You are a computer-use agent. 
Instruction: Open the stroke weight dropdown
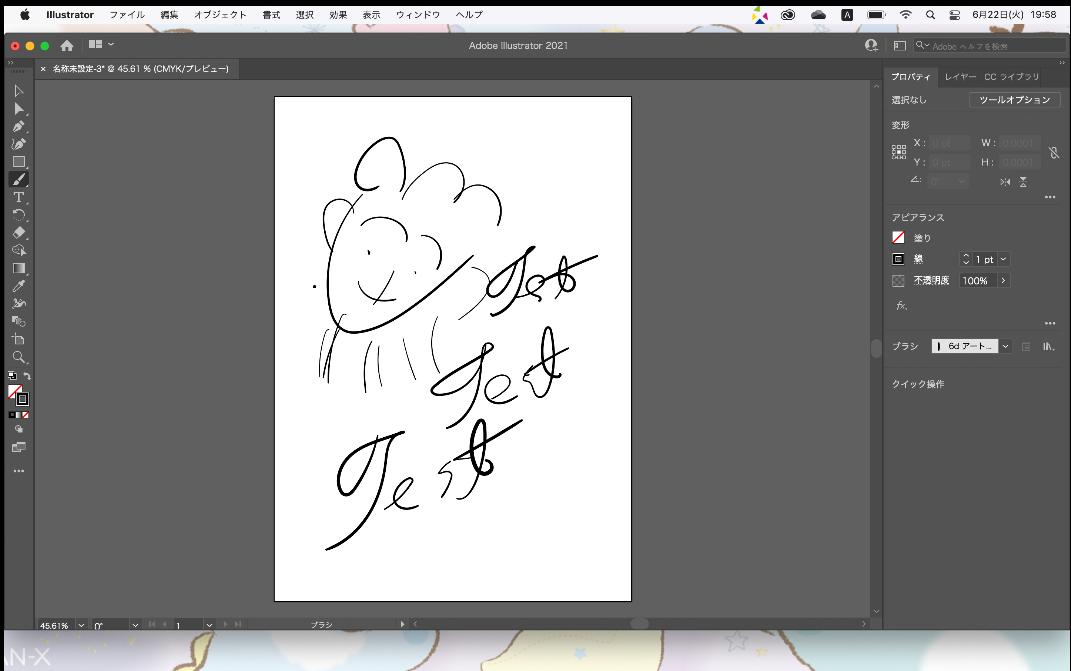tap(1003, 259)
